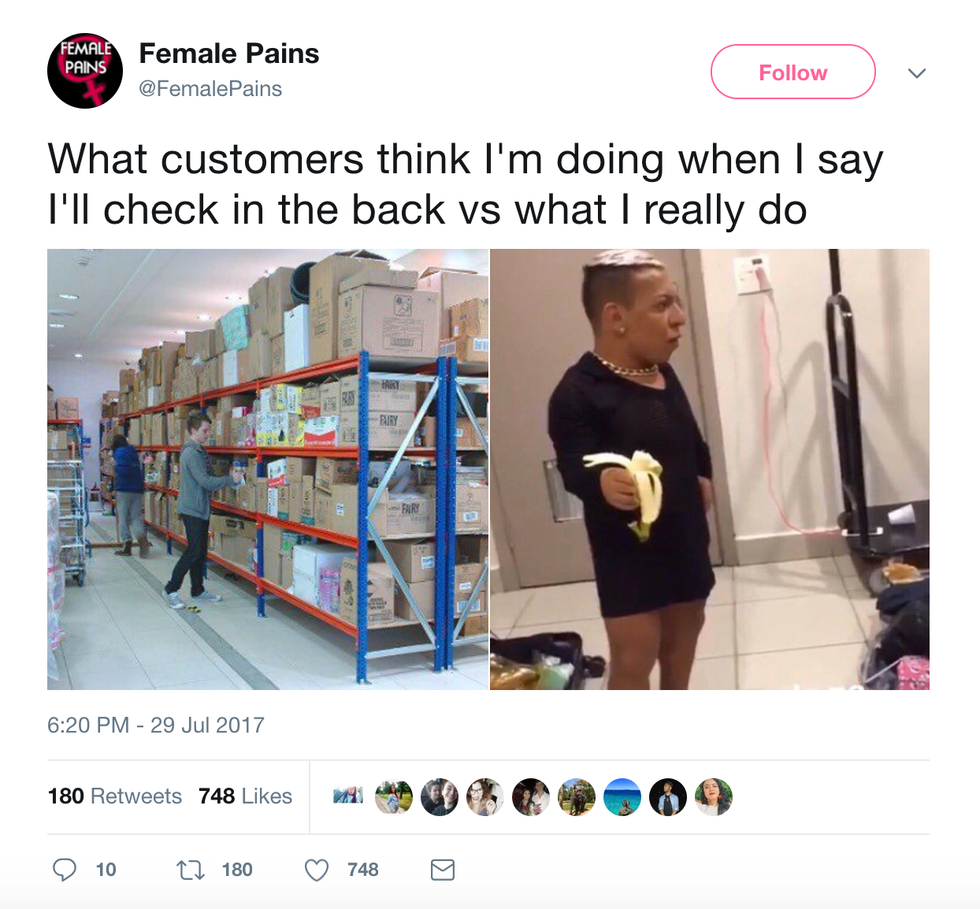Open the Female Pains profile avatar
The height and width of the screenshot is (909, 980).
[85, 71]
